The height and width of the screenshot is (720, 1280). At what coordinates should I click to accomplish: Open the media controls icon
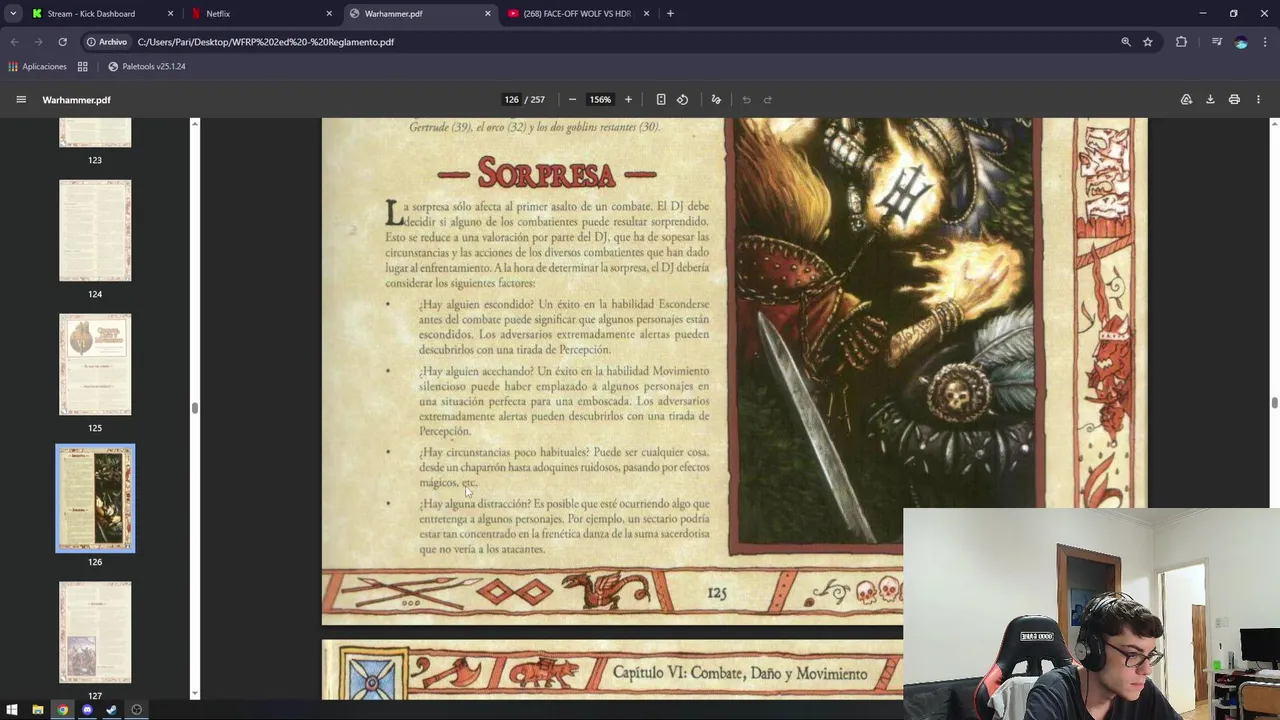[x=1217, y=42]
